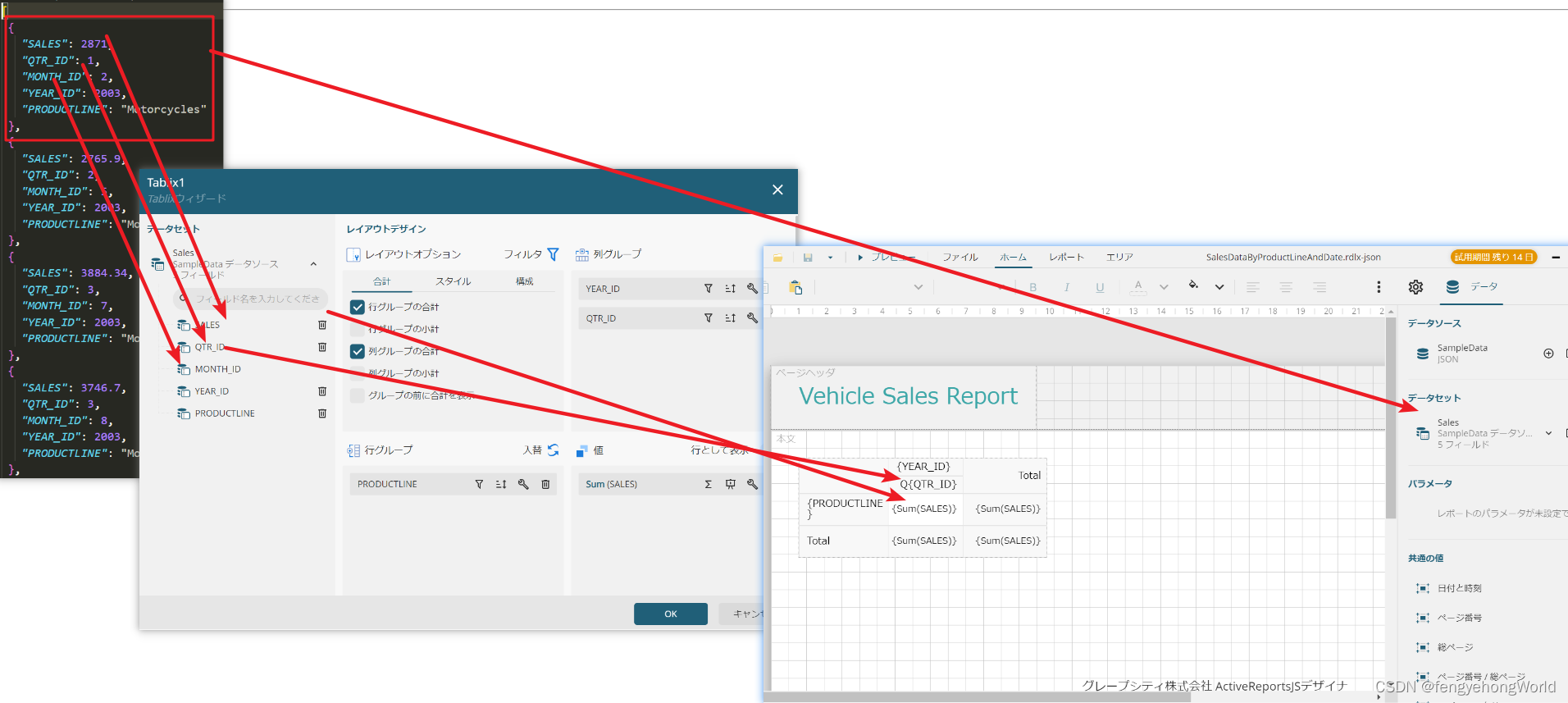
Task: Toggle bold formatting
Action: pos(1033,287)
